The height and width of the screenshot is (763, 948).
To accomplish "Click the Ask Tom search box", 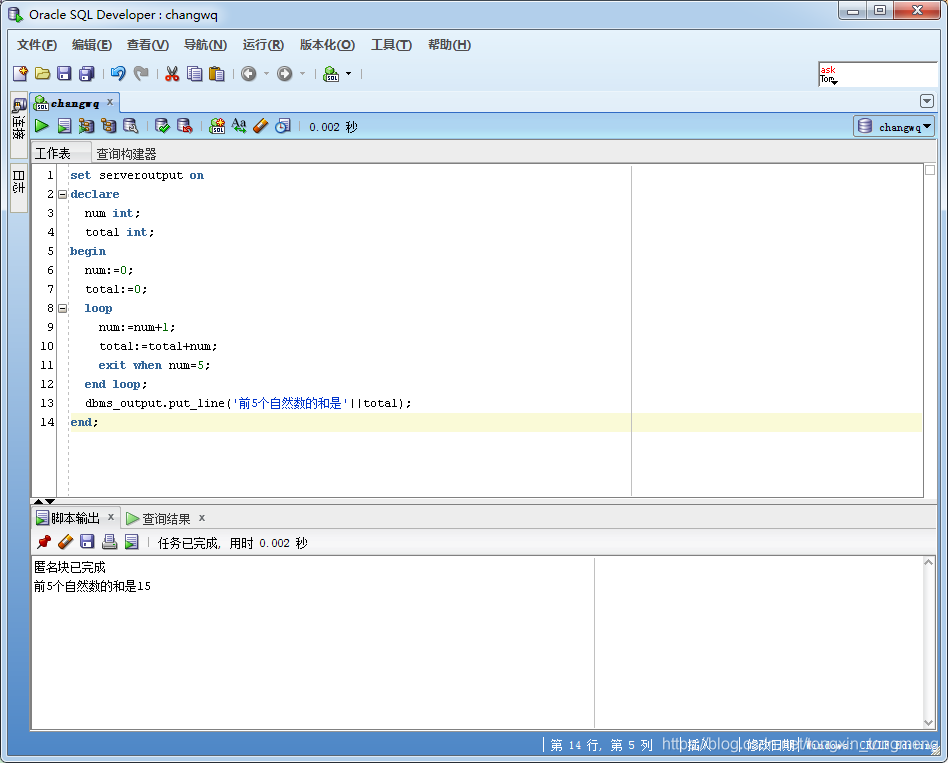I will click(x=877, y=74).
